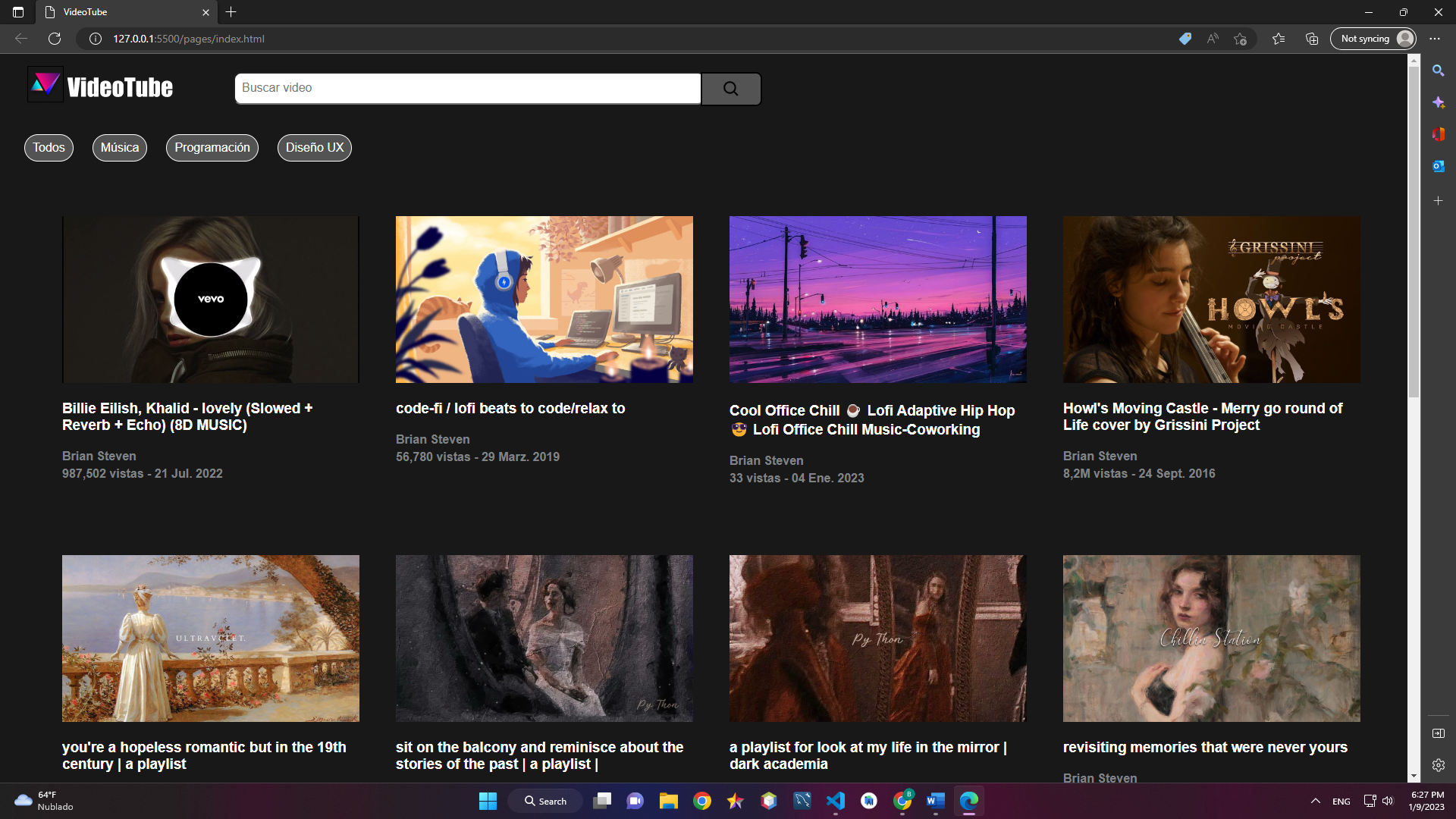The width and height of the screenshot is (1456, 819).
Task: Click the Not syncing profile button
Action: [1373, 39]
